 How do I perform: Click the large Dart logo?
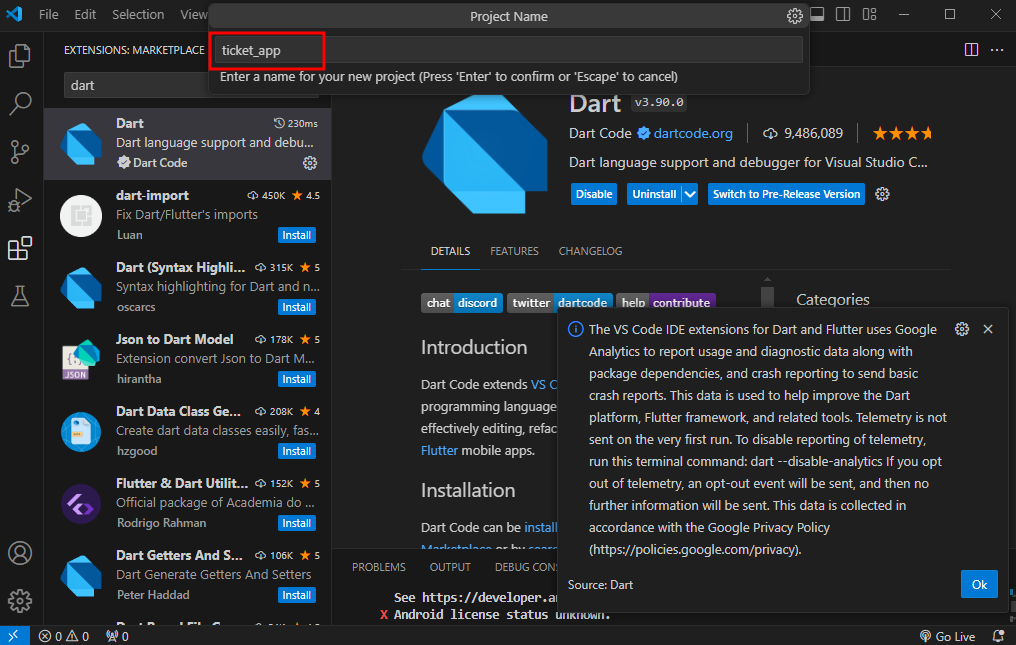click(x=485, y=153)
